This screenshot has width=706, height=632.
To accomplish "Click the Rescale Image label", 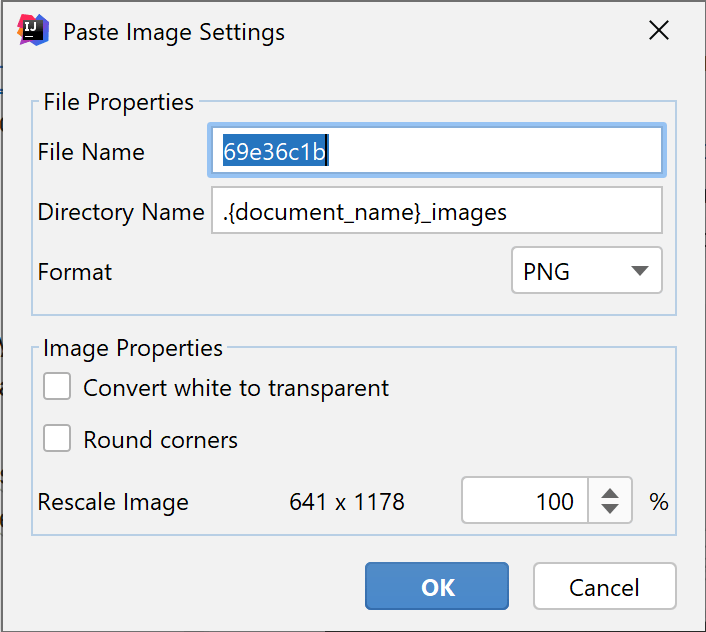I will coord(113,502).
